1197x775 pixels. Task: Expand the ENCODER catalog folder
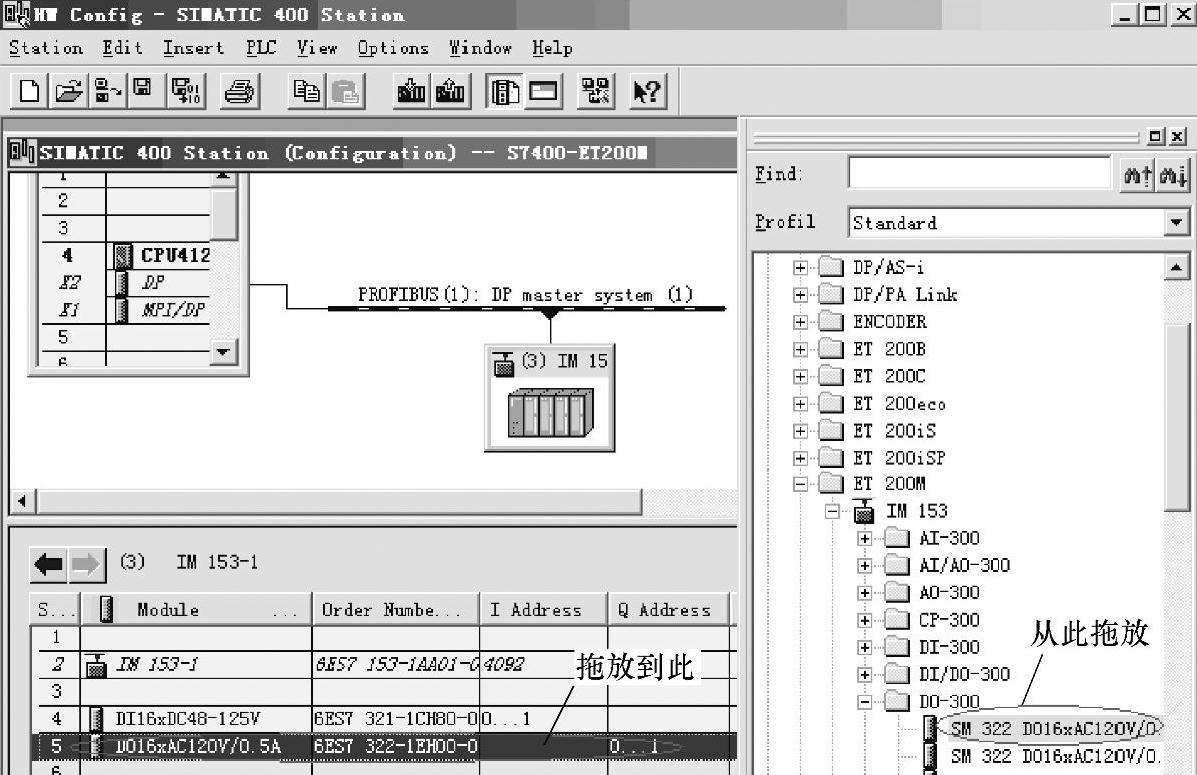pyautogui.click(x=800, y=322)
